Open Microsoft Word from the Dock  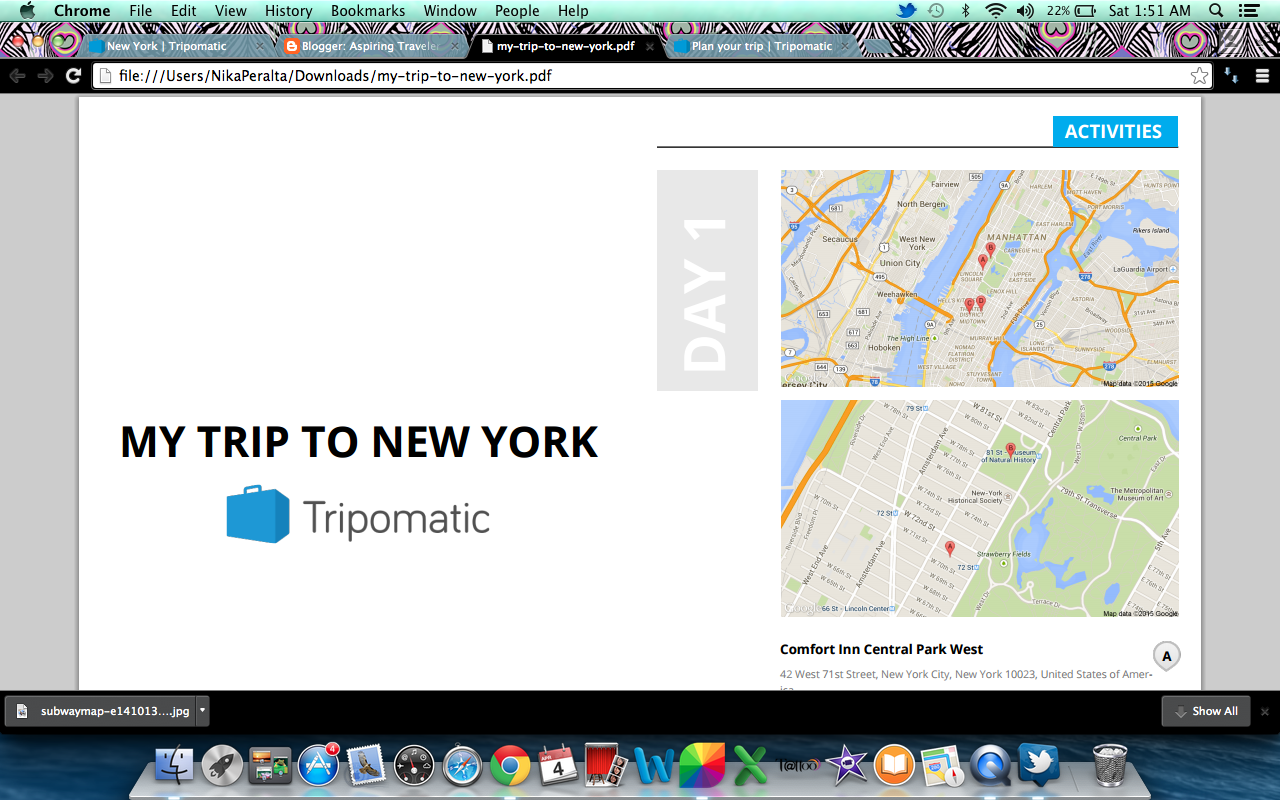point(654,766)
